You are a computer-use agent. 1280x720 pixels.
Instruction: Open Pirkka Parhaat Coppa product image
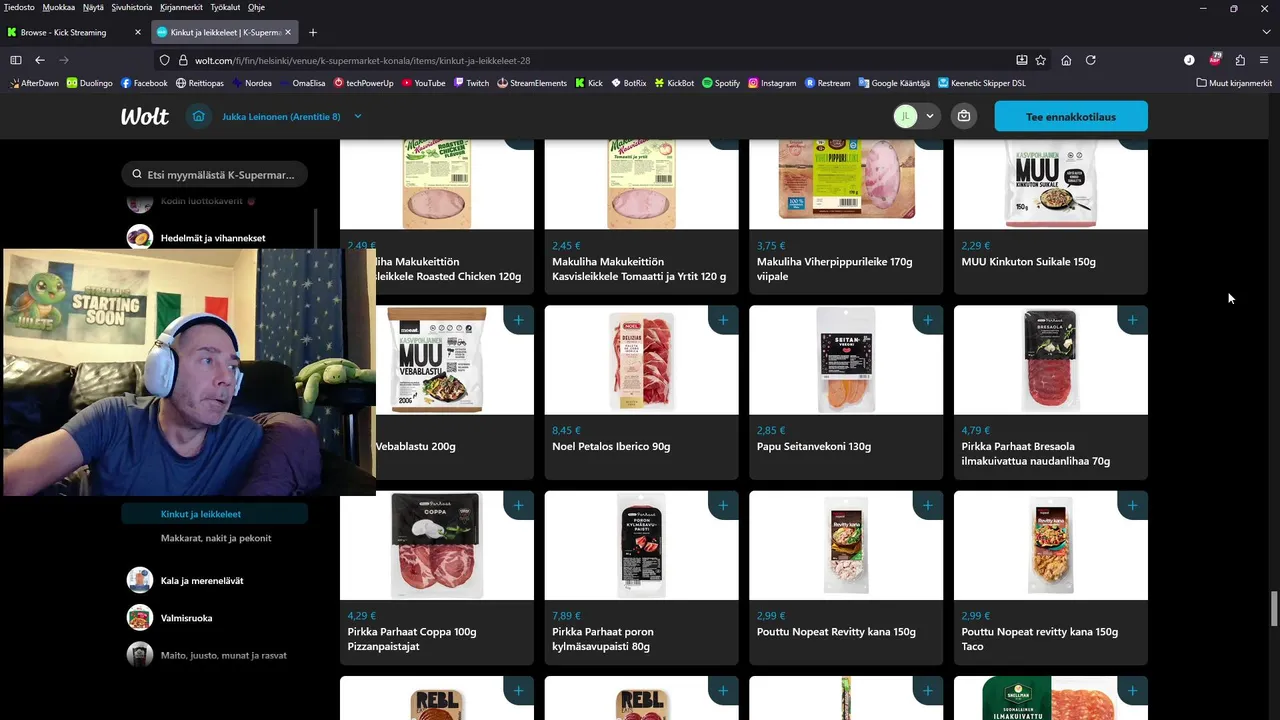pos(437,545)
